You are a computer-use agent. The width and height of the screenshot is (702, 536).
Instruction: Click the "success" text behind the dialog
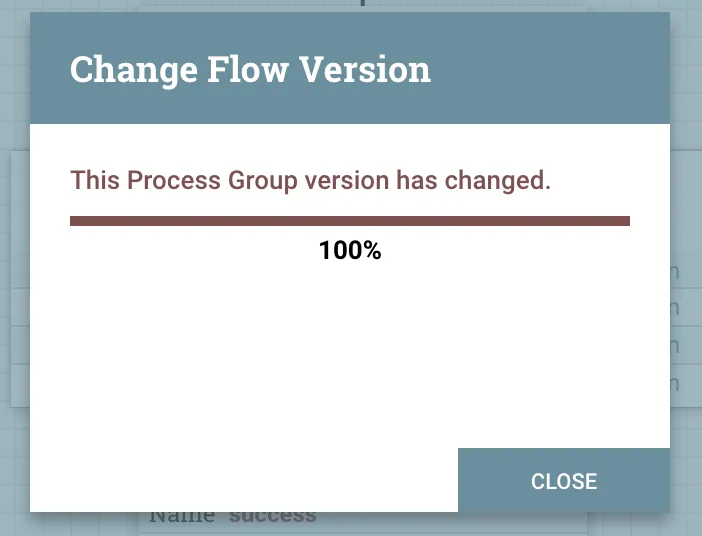pos(273,518)
